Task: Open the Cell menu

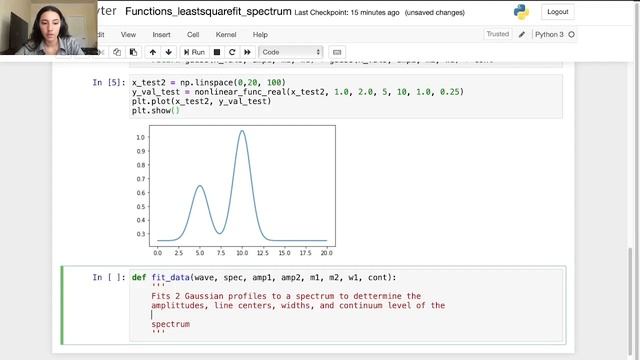Action: pos(193,35)
